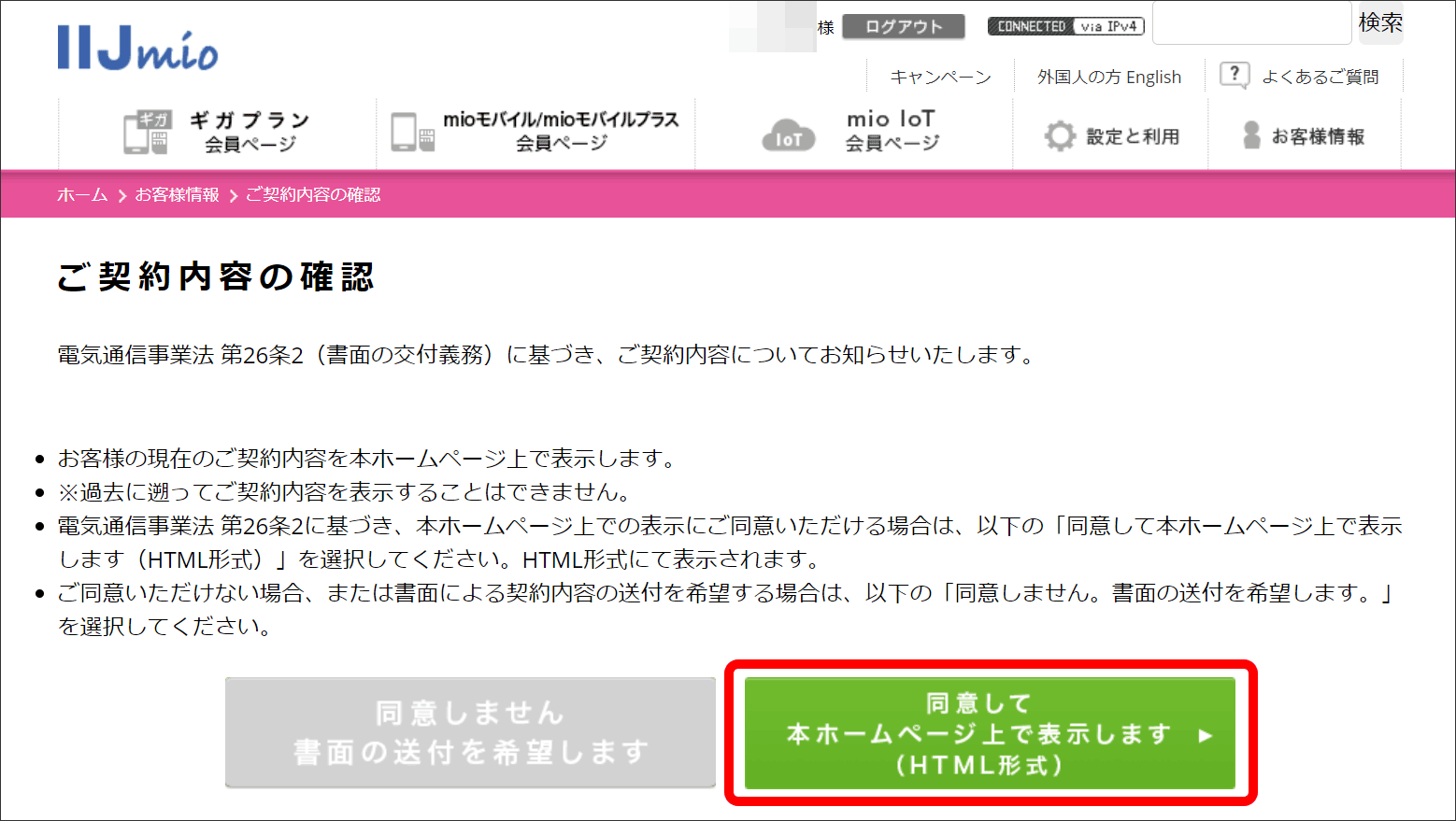
Task: Click the search text field
Action: (1251, 23)
